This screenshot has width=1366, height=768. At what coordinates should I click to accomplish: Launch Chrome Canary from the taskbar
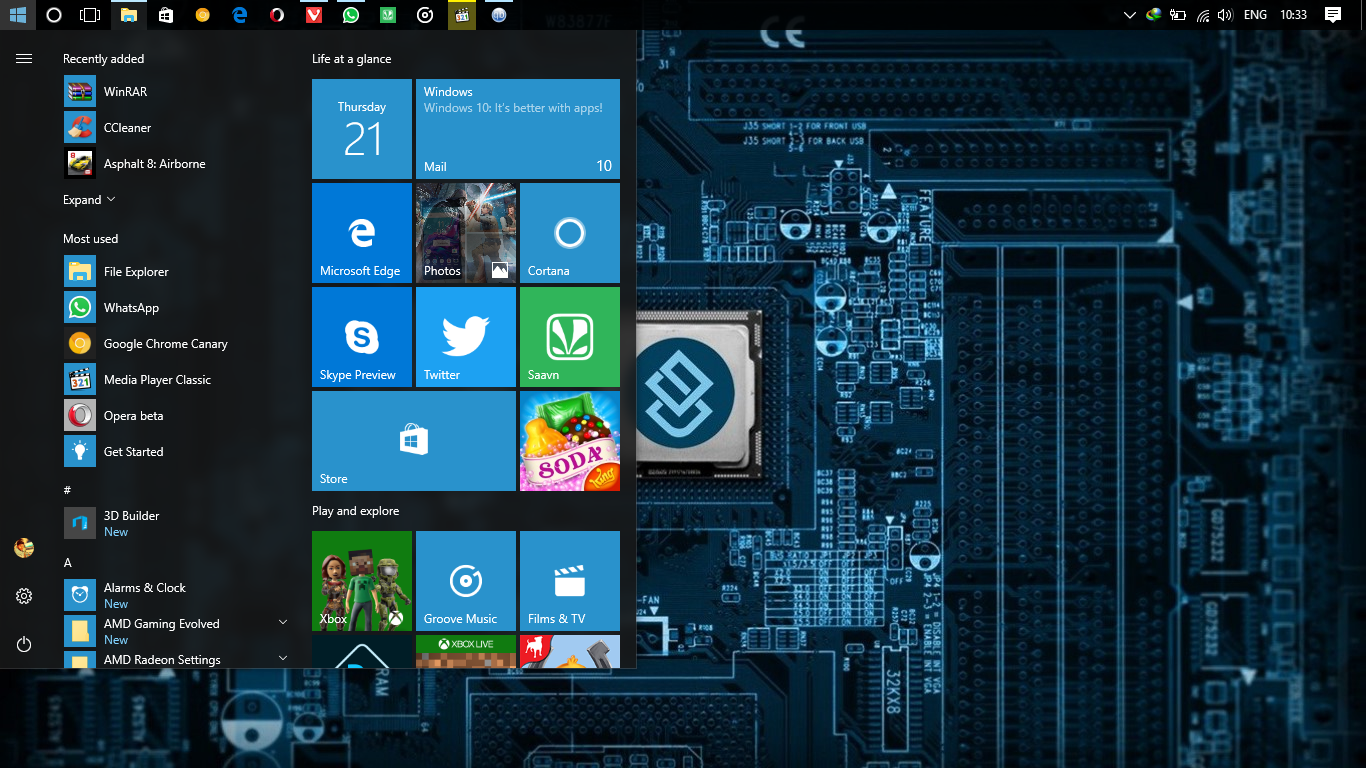[x=203, y=15]
